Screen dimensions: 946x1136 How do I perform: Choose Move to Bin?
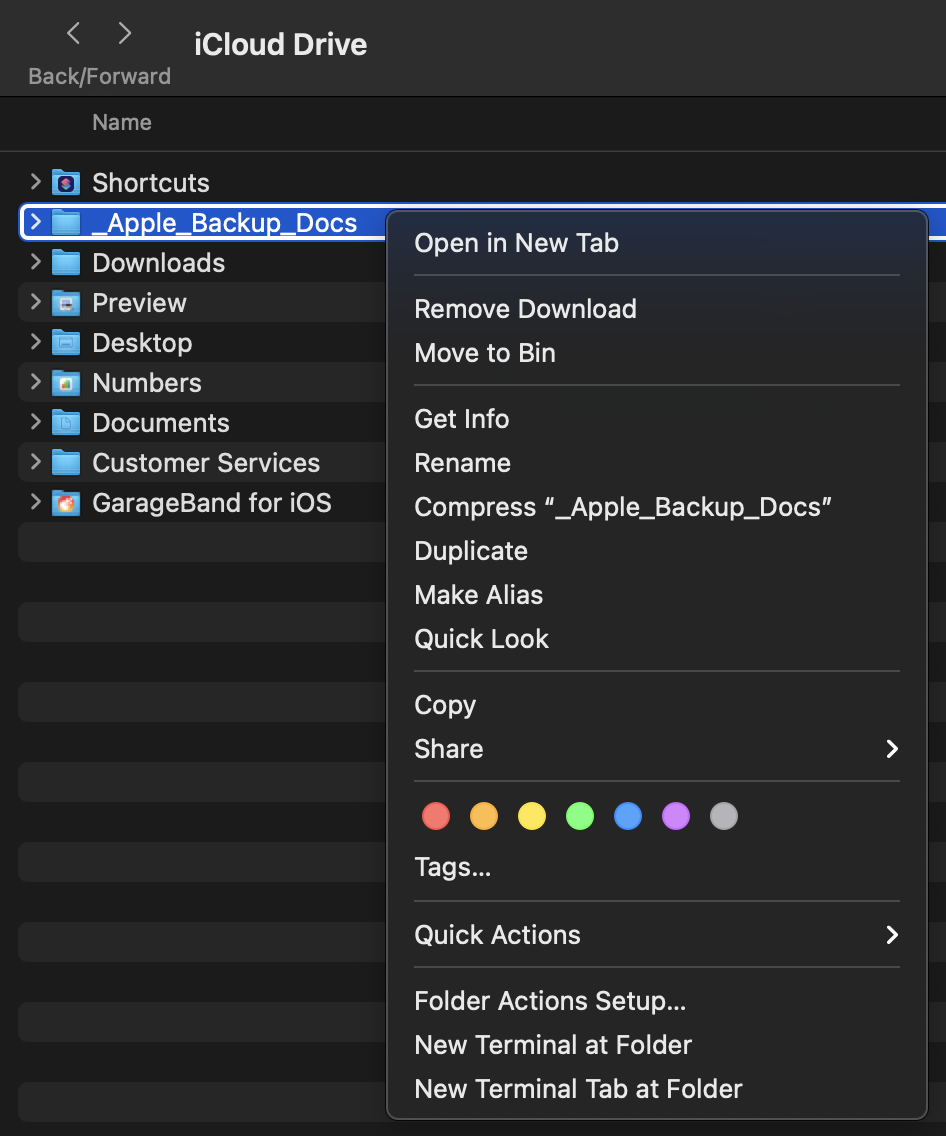pos(485,353)
